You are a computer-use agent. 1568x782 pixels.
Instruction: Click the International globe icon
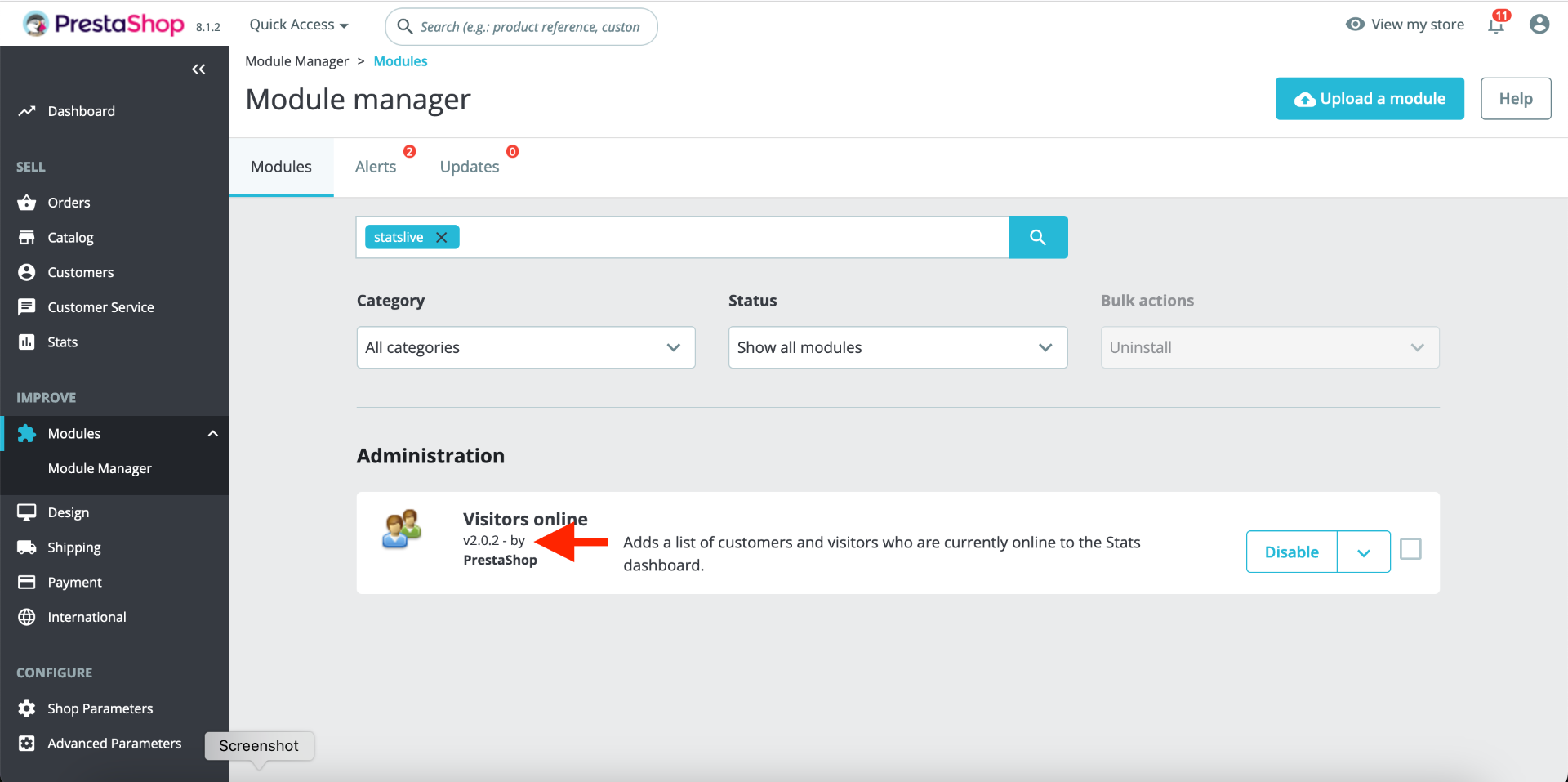27,617
